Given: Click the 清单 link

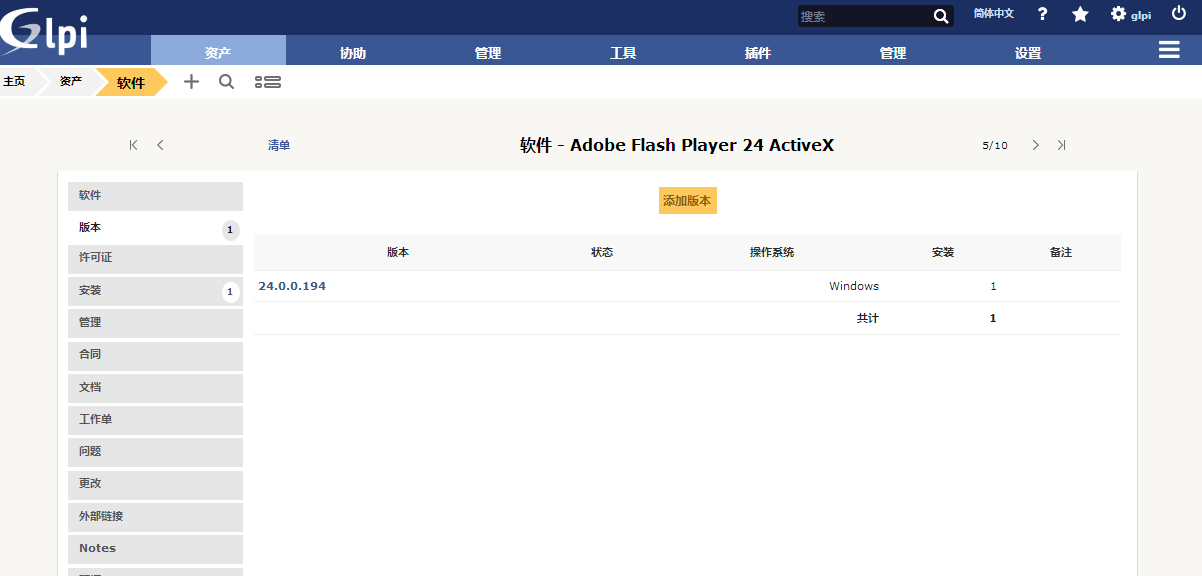Looking at the screenshot, I should pyautogui.click(x=279, y=145).
